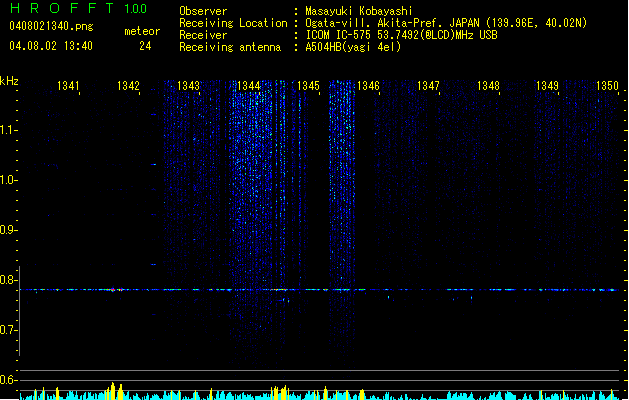Click the 0.7 kHz frequency axis label
Image resolution: width=629 pixels, height=400 pixels.
(8, 330)
